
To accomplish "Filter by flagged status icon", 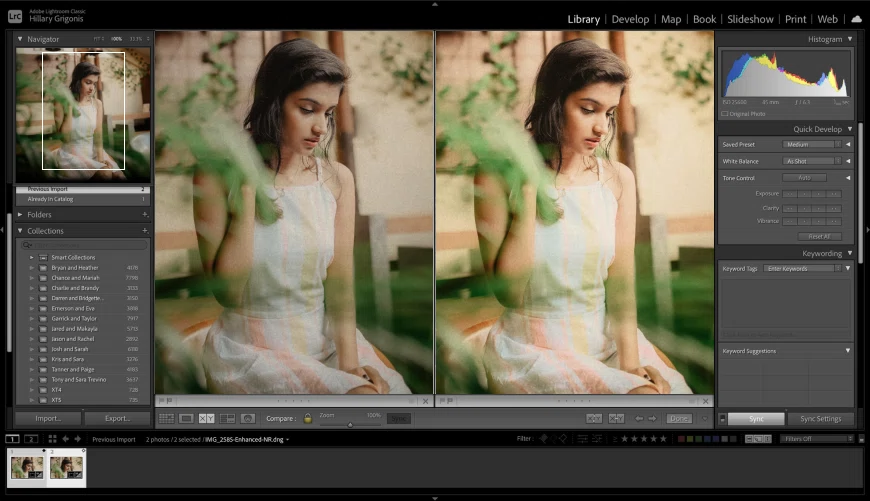I will (x=544, y=439).
